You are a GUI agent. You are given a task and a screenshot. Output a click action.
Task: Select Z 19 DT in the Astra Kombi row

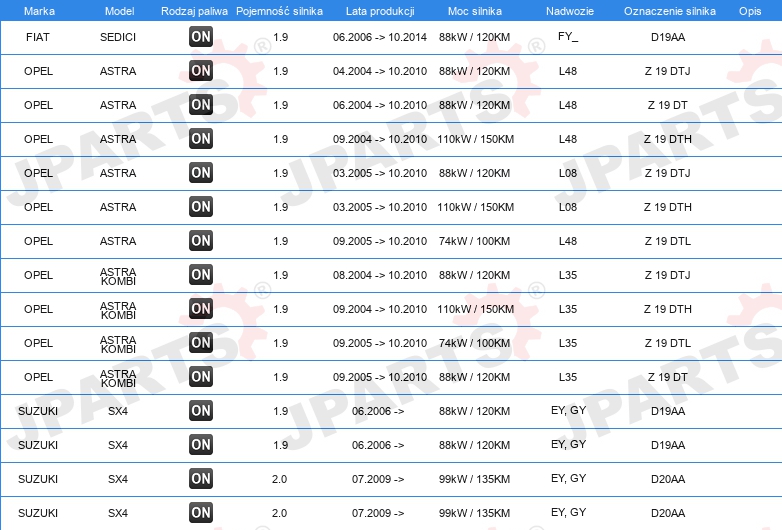coord(668,377)
